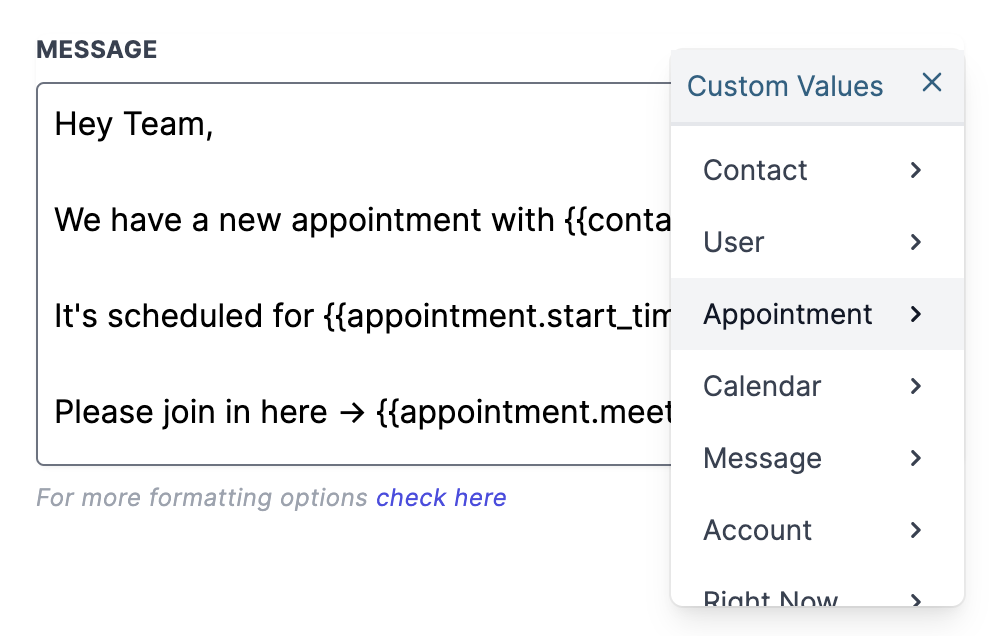The image size is (996, 636).
Task: Select the User custom values category
Action: point(734,243)
